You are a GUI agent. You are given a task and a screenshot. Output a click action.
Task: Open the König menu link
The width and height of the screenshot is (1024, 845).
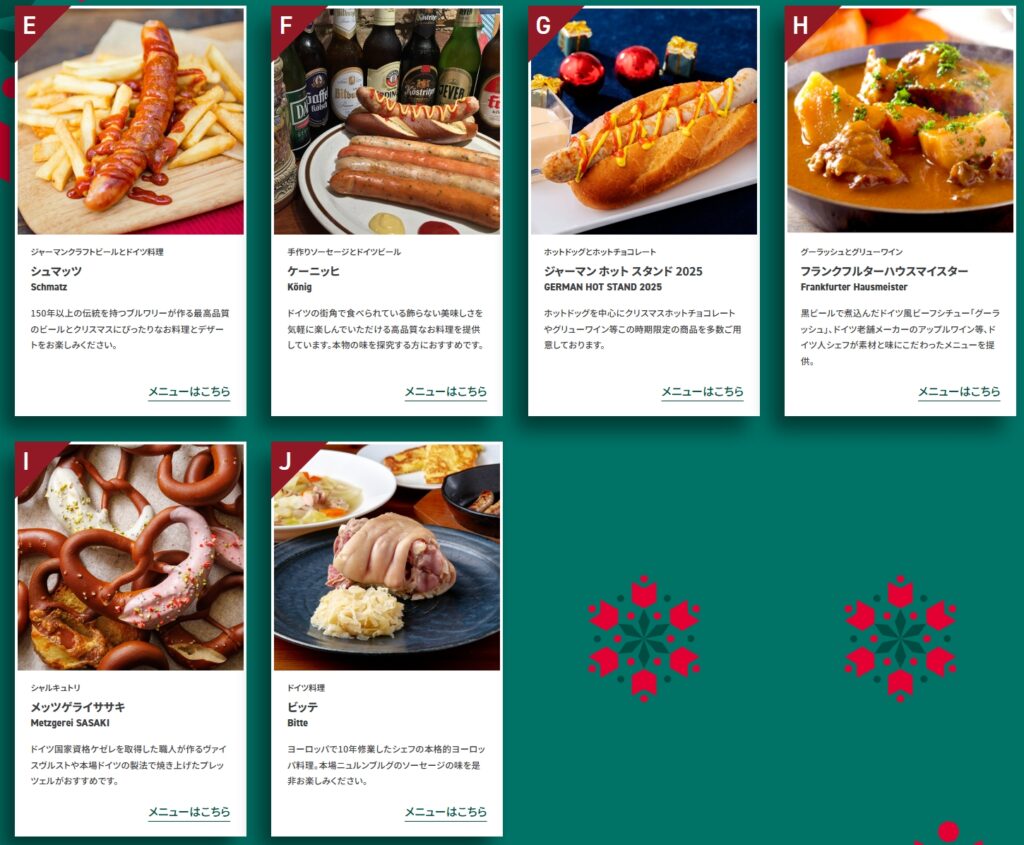[x=445, y=392]
